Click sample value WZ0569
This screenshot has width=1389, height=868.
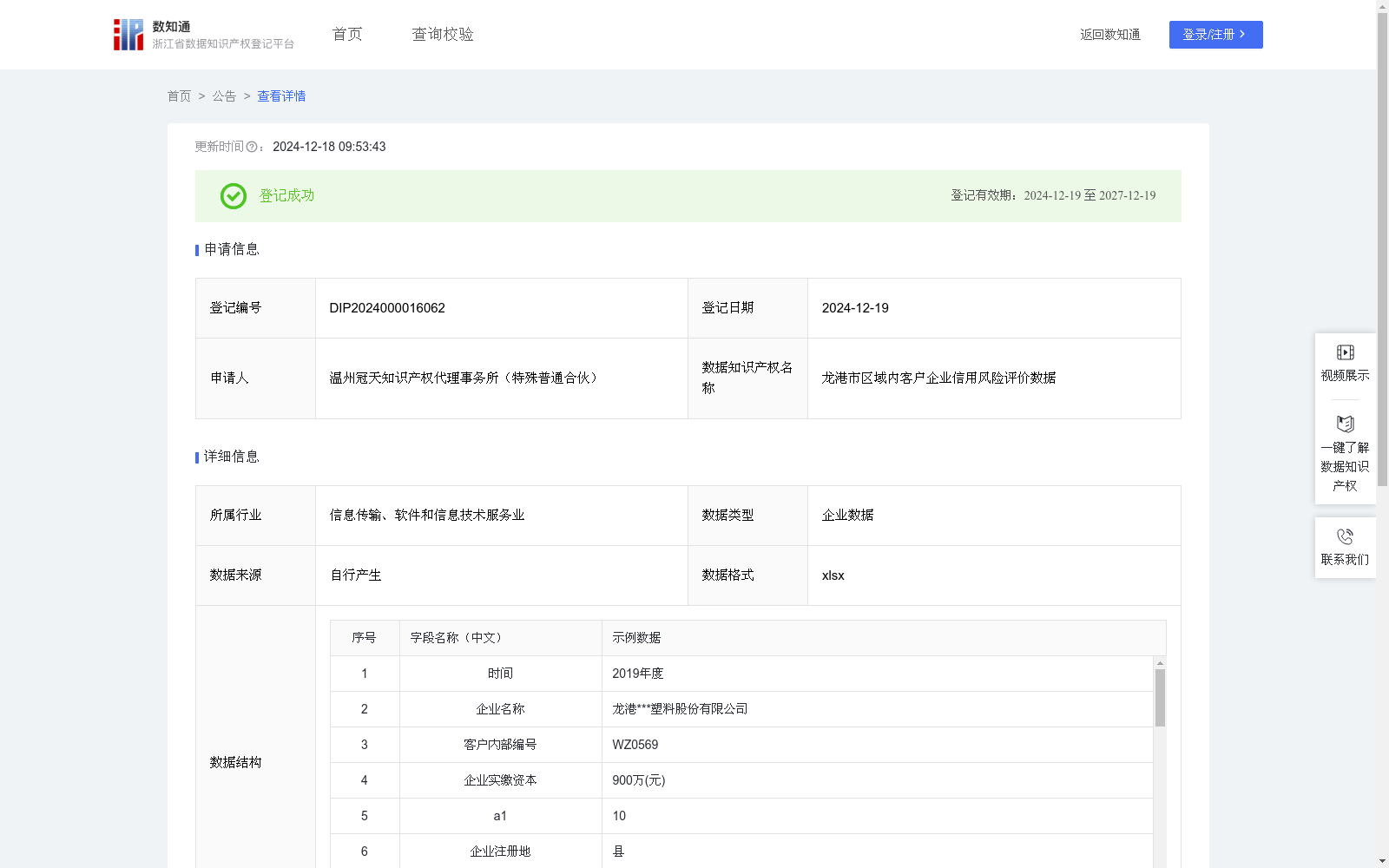pyautogui.click(x=635, y=745)
